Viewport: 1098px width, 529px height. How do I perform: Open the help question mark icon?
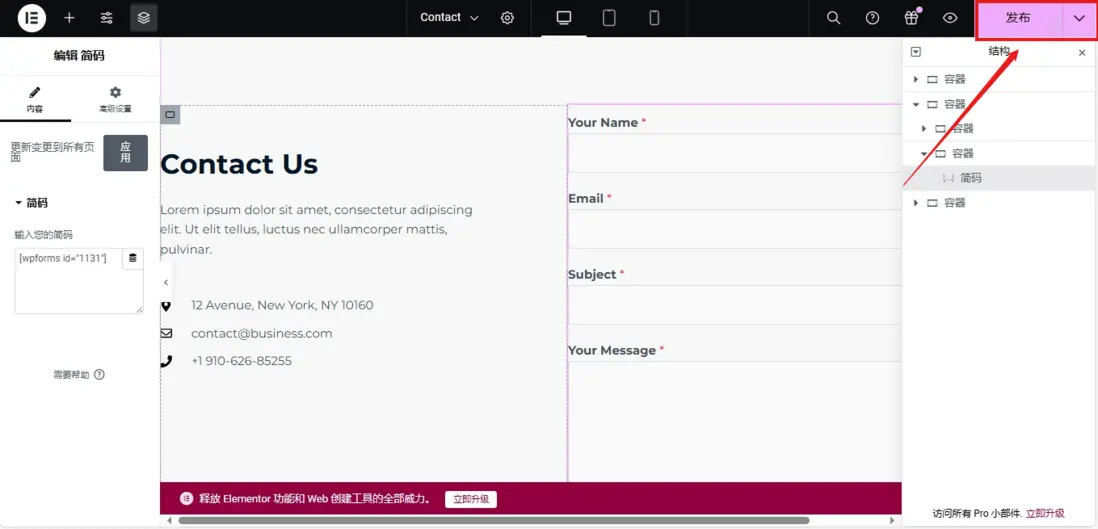coord(872,18)
